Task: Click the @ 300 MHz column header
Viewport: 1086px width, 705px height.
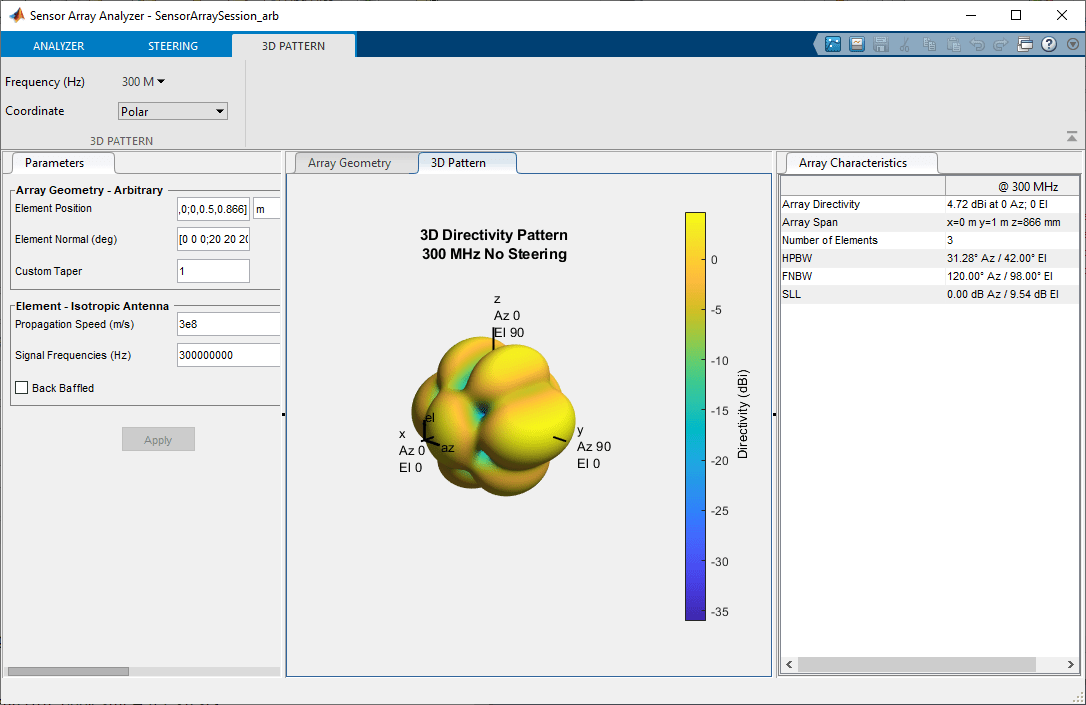Action: [x=1012, y=186]
